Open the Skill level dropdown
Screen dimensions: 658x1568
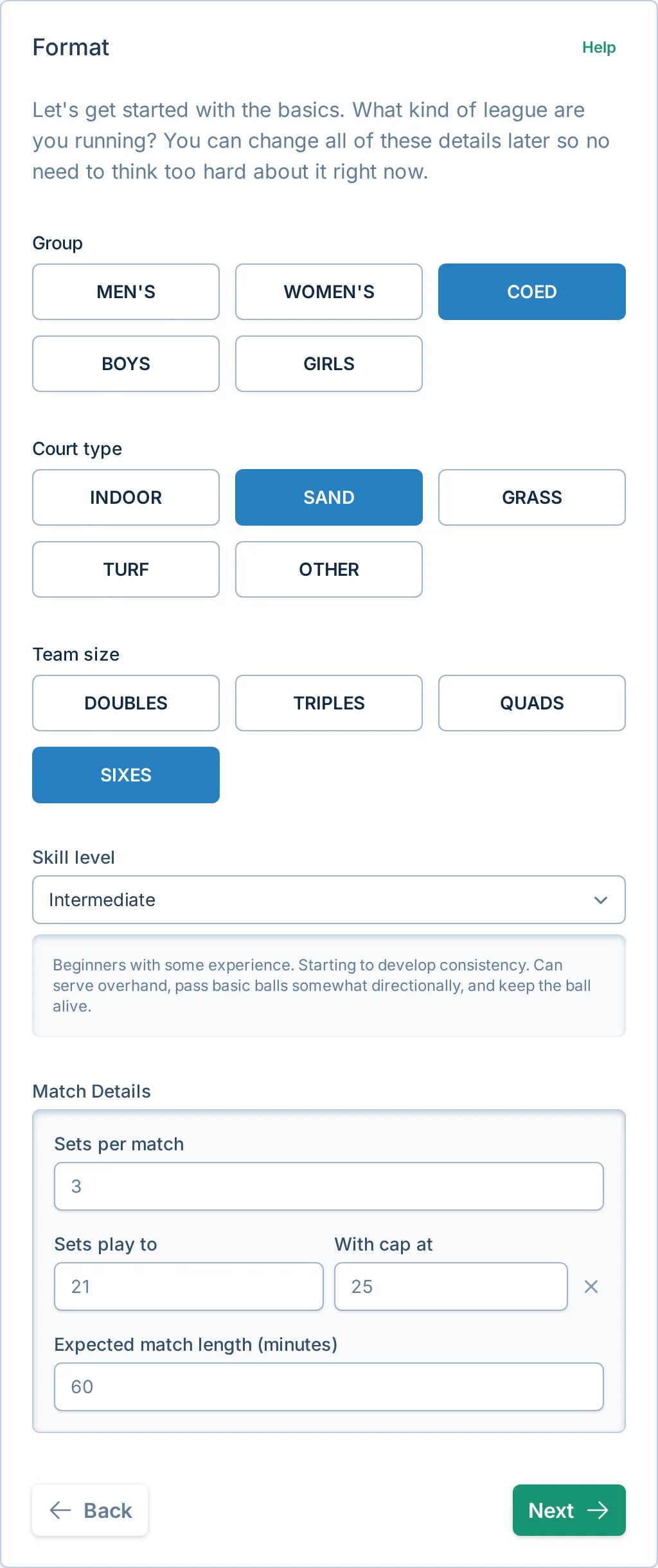pos(328,900)
